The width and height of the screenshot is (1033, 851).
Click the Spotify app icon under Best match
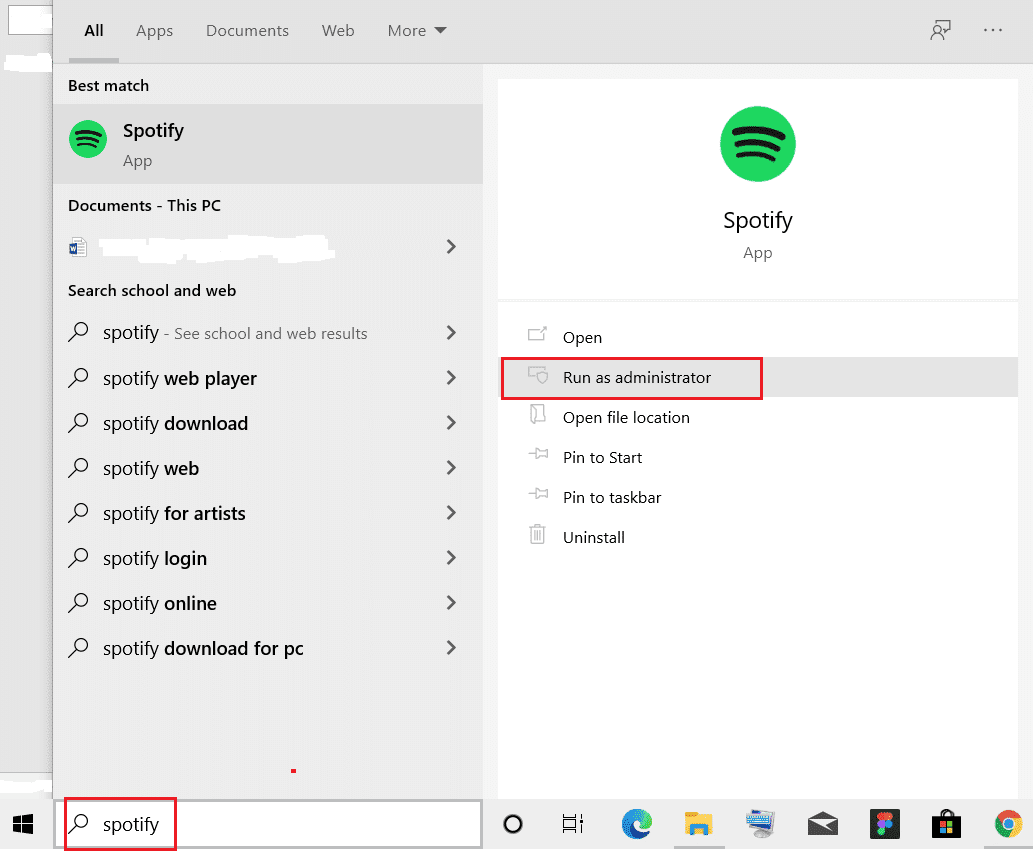tap(88, 139)
